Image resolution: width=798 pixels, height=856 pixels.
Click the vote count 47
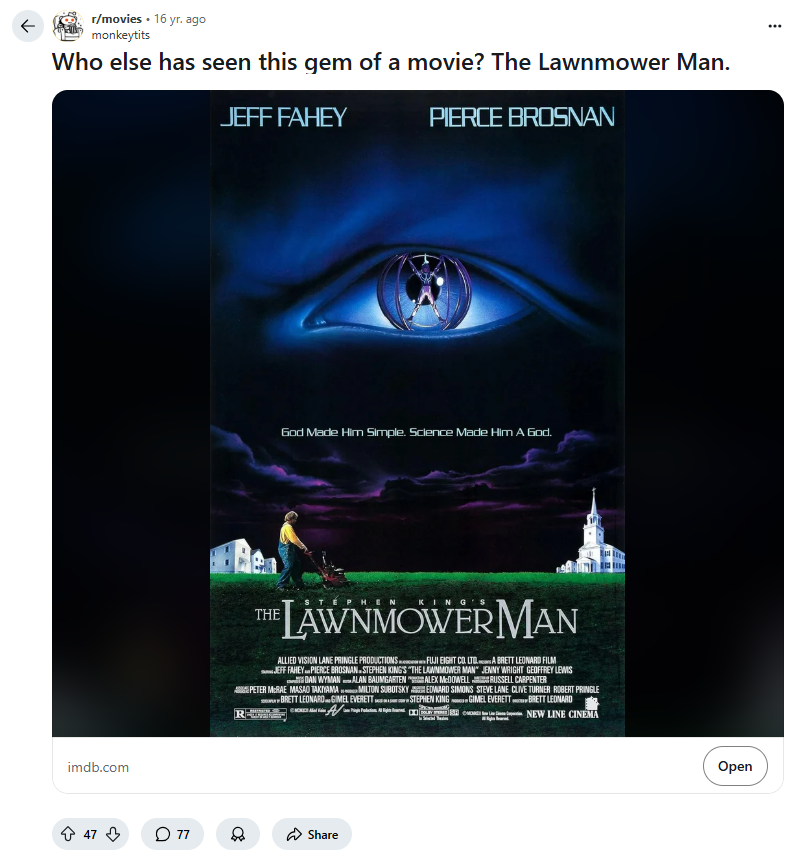[90, 834]
